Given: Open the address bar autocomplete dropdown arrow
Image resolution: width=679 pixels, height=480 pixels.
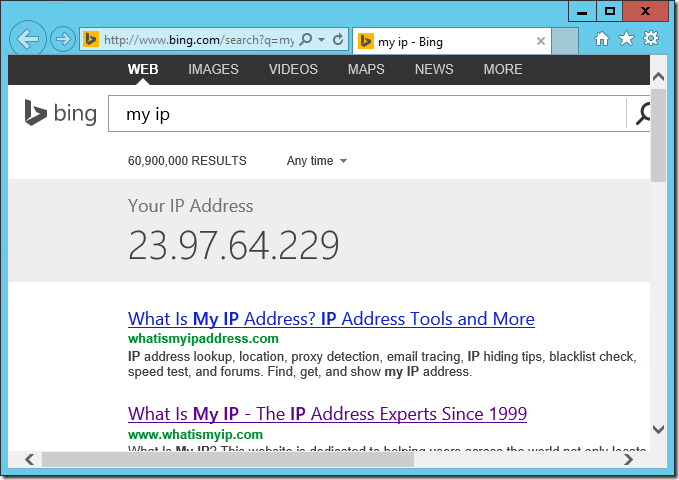Looking at the screenshot, I should 321,39.
